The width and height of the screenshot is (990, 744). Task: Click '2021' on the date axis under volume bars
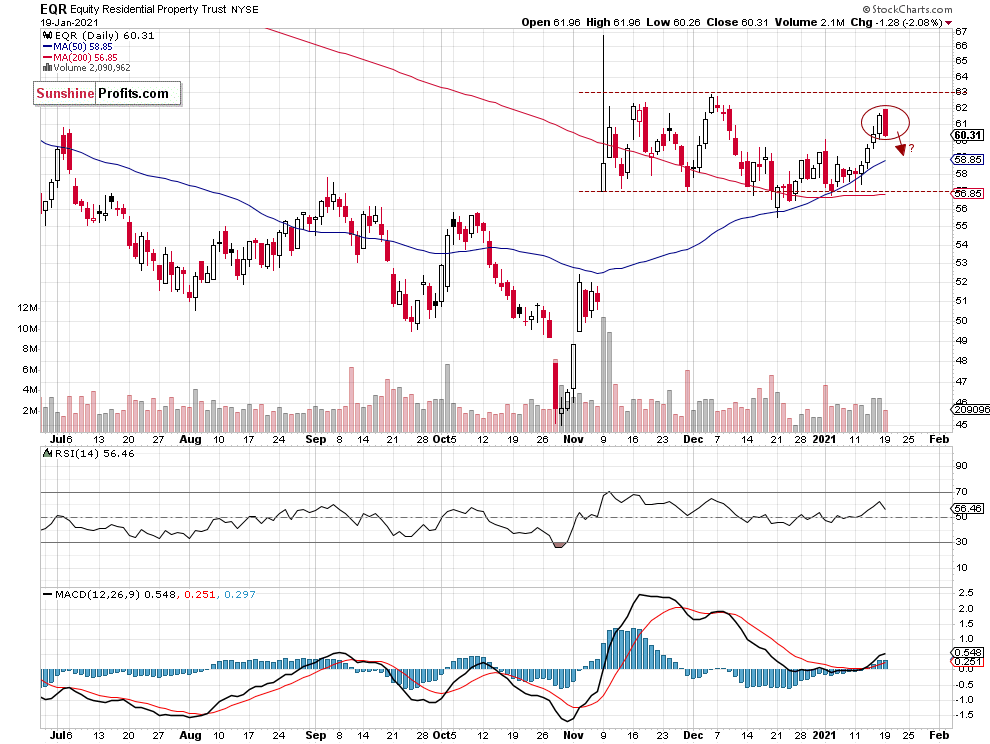(824, 440)
